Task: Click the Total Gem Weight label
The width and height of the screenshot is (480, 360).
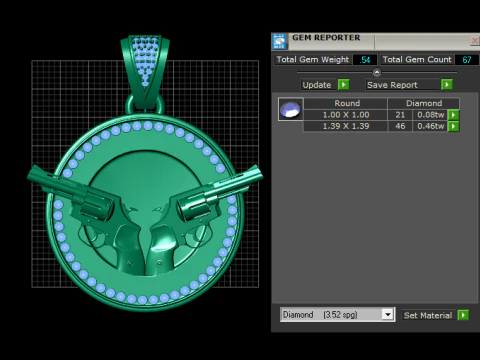Action: click(x=313, y=60)
